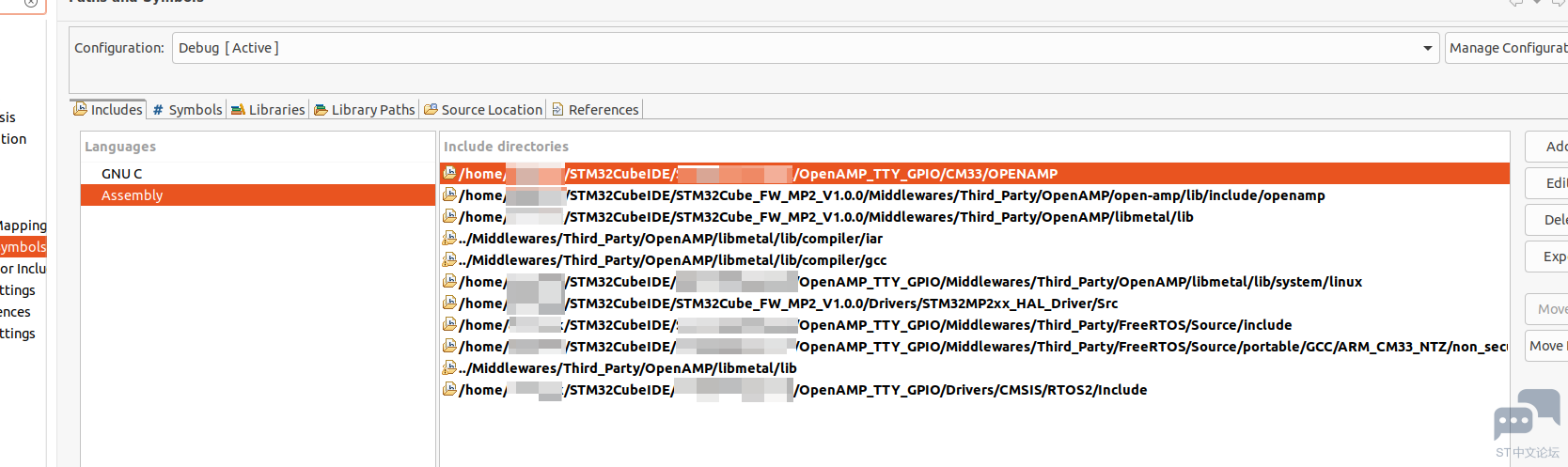Screen dimensions: 1568x467
Task: Click the Add include directory button
Action: (1546, 147)
